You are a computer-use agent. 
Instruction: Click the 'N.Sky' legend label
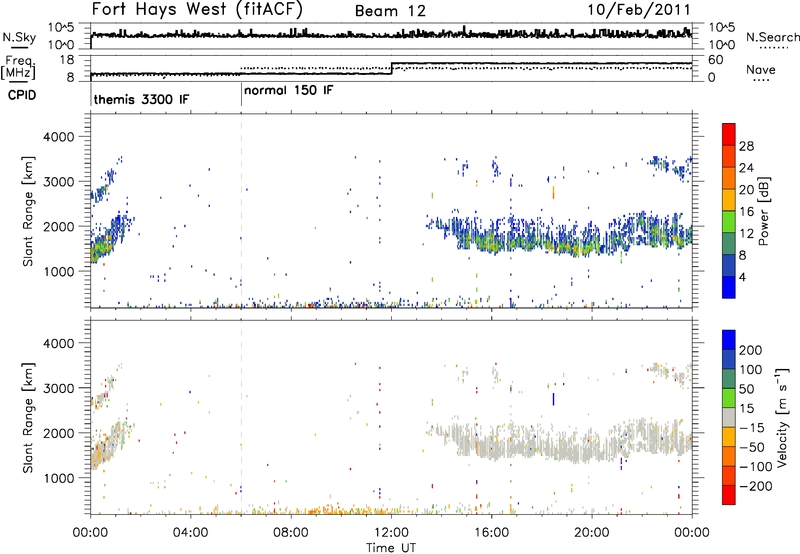[19, 37]
